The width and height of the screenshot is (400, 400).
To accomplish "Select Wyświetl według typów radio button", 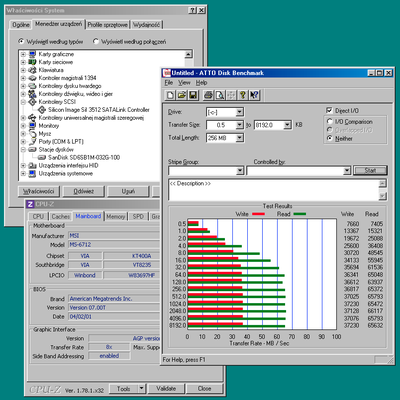I will [22, 41].
